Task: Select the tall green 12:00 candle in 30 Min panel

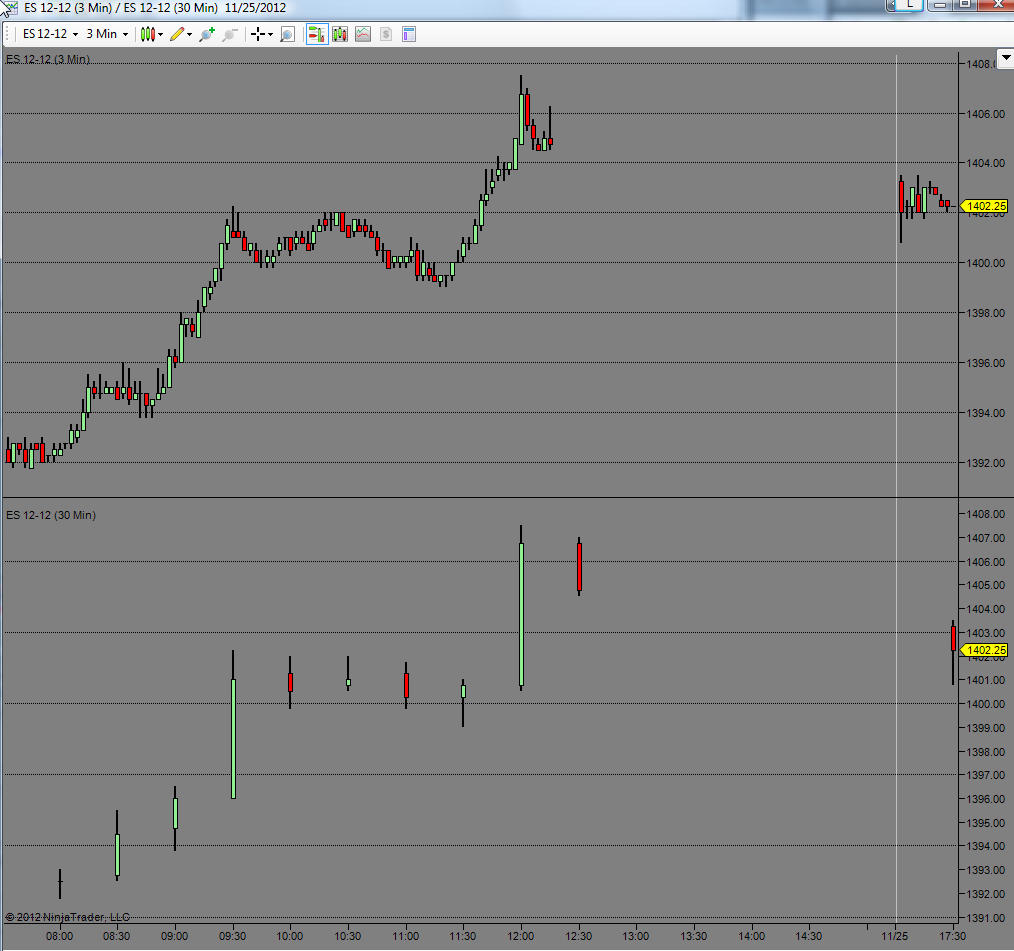Action: click(521, 608)
